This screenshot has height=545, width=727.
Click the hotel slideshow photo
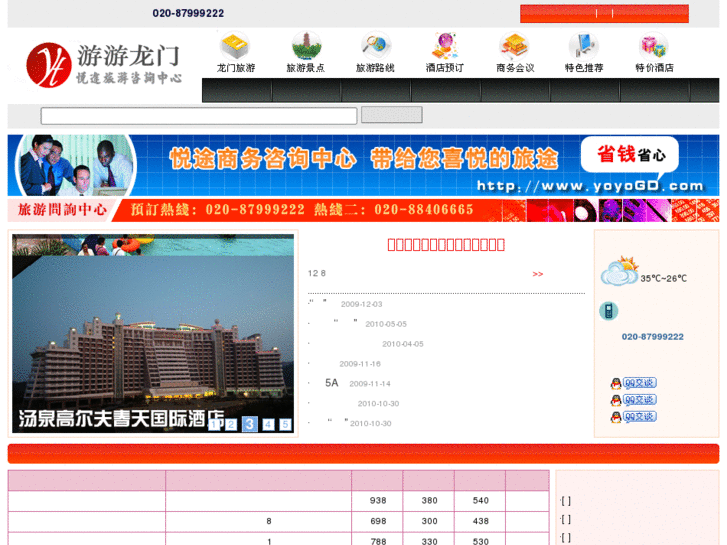[153, 333]
